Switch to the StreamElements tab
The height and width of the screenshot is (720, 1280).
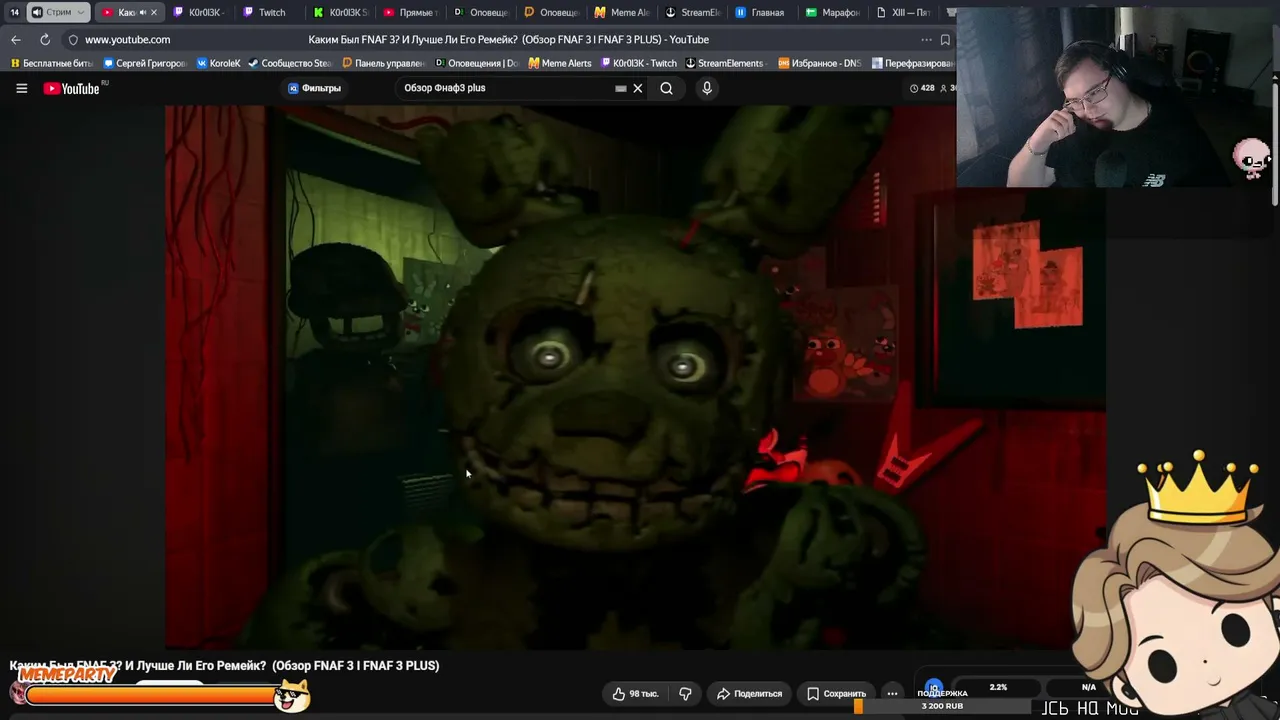pyautogui.click(x=692, y=12)
